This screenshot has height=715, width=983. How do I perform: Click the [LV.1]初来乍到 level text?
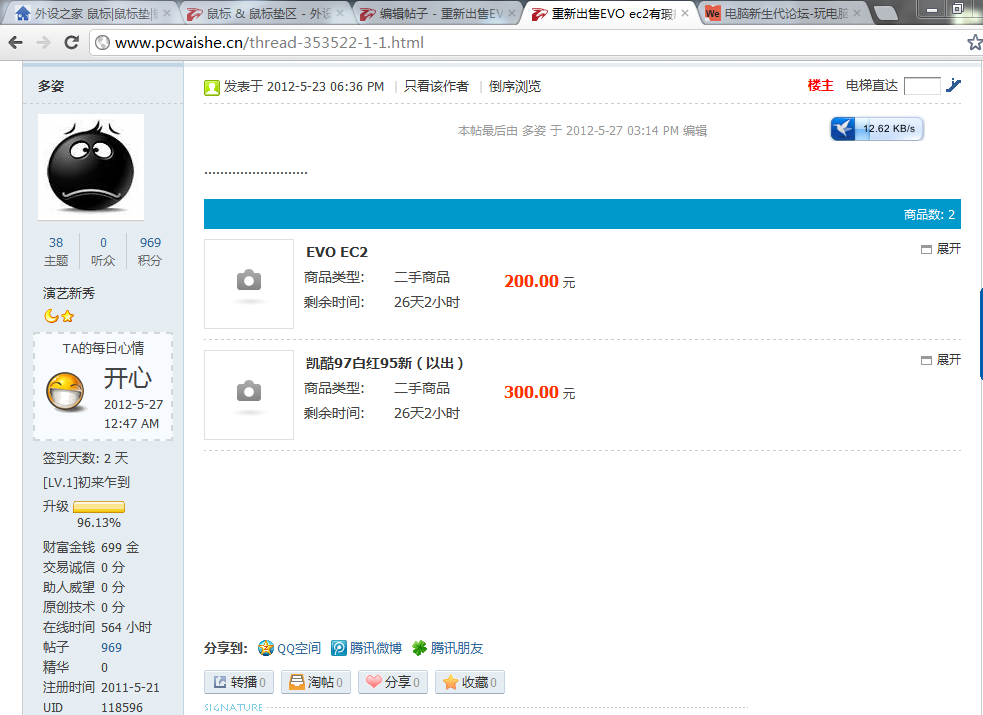(87, 482)
